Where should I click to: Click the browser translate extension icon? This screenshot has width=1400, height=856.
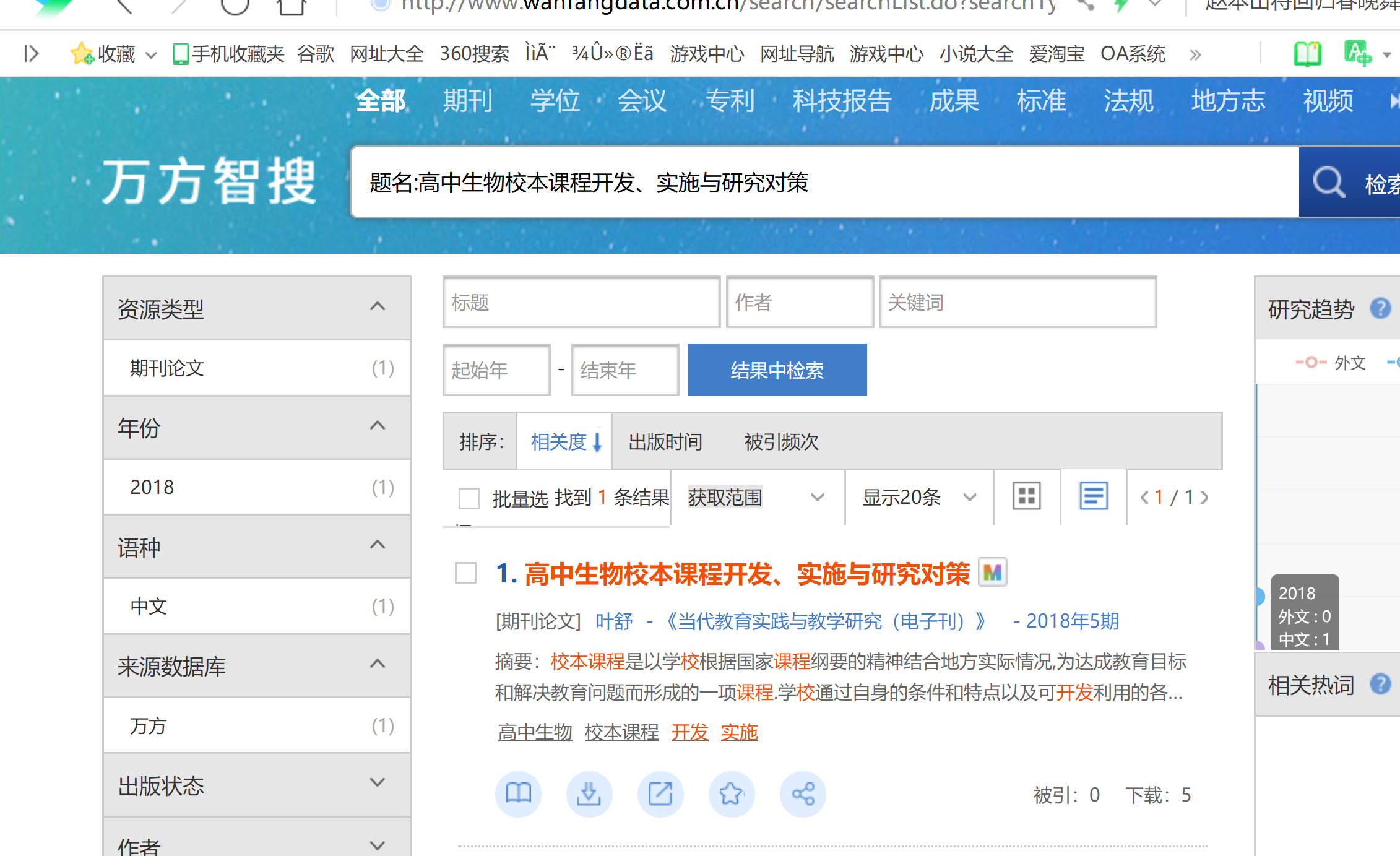coord(1357,53)
